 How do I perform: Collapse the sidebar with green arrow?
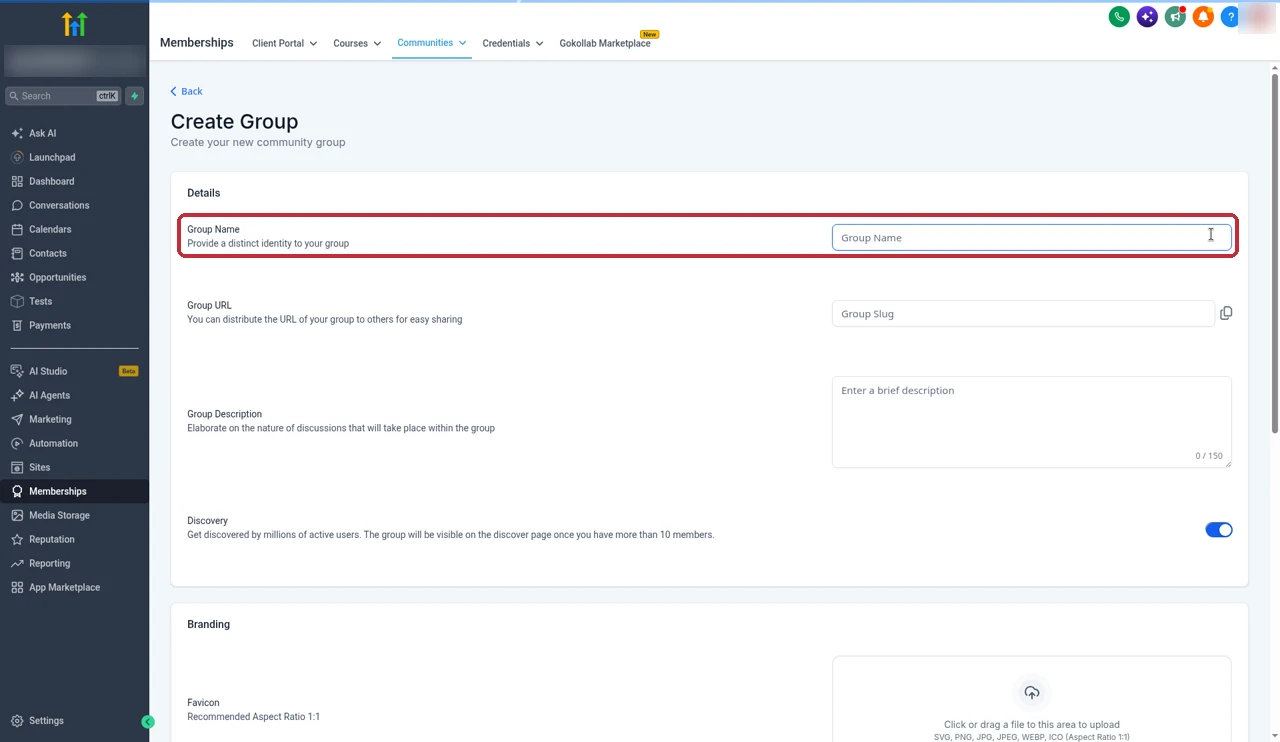[148, 721]
